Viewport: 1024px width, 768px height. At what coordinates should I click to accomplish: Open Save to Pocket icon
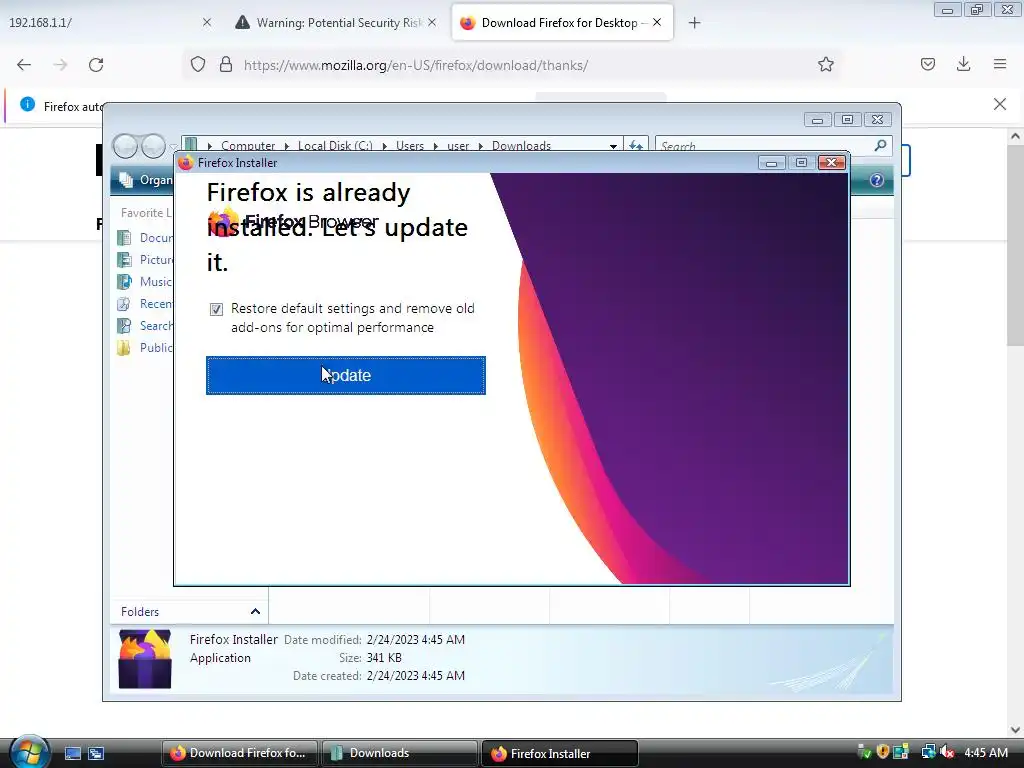click(x=928, y=64)
